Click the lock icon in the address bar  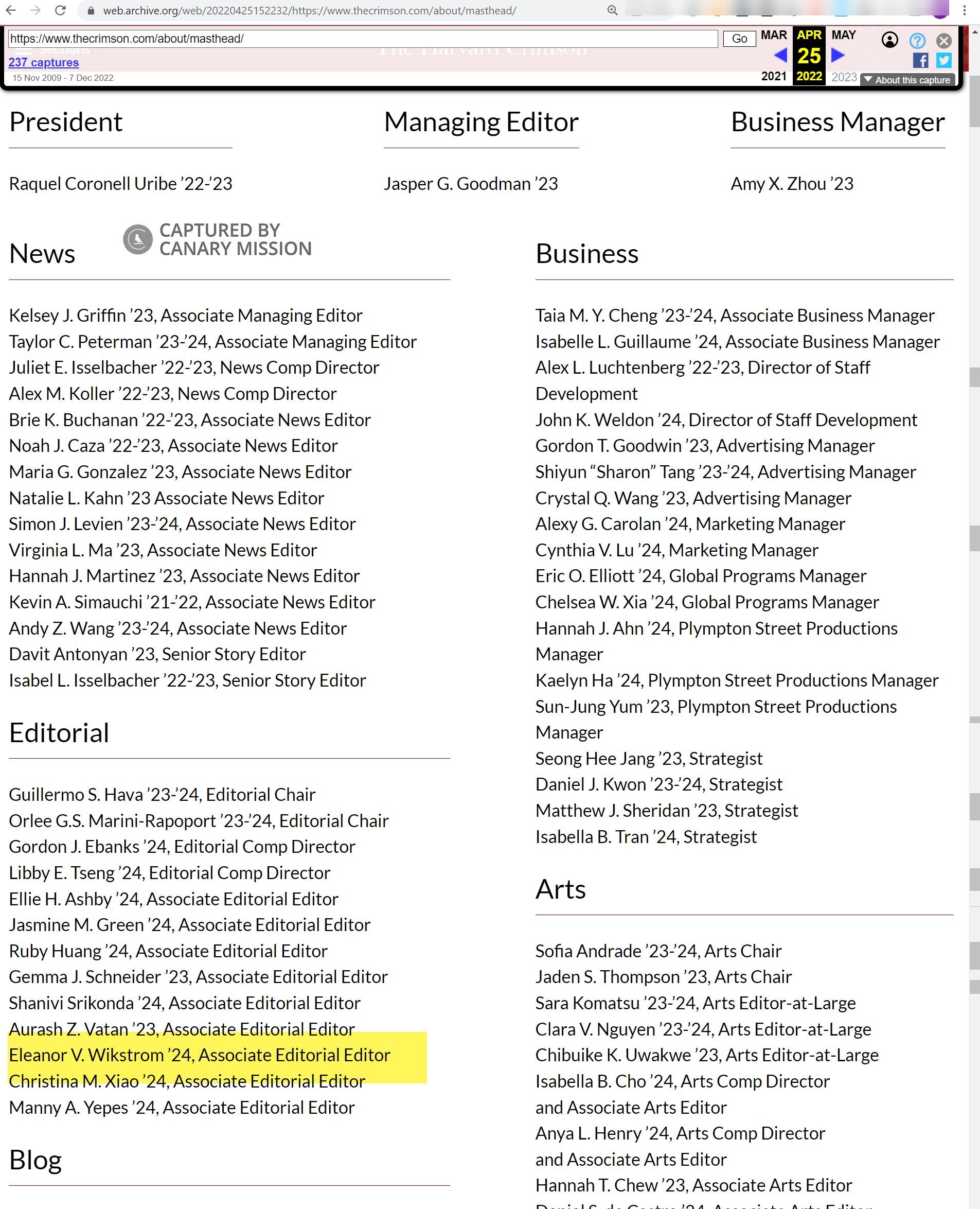(x=91, y=10)
